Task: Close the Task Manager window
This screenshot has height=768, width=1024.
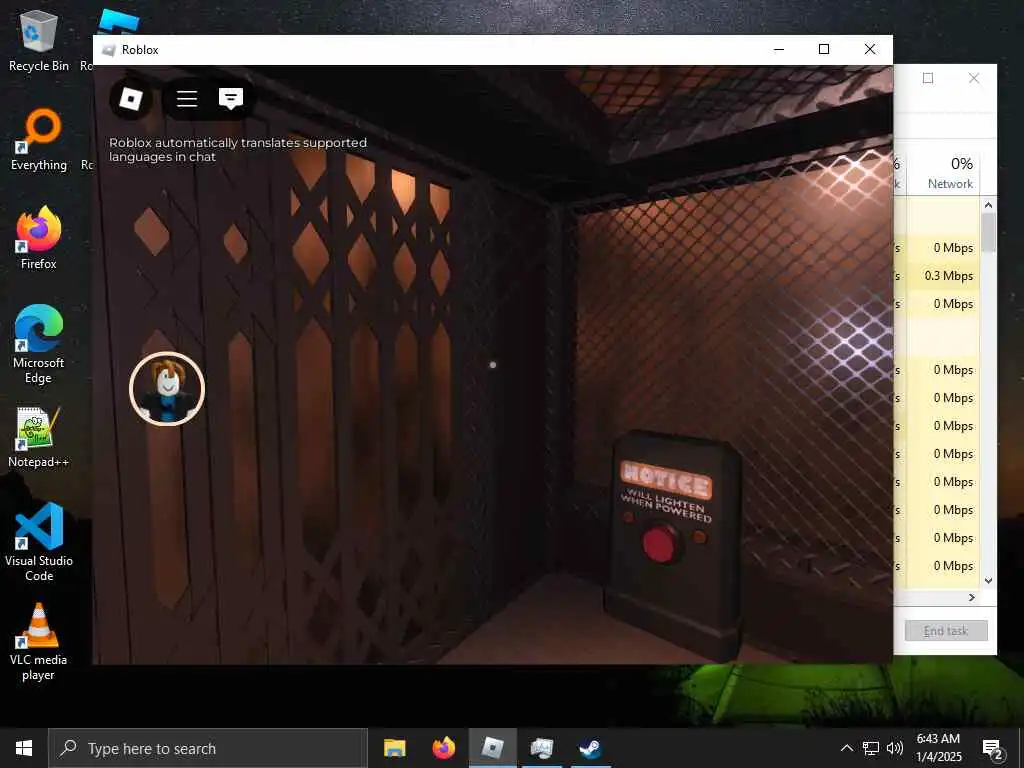Action: point(974,78)
